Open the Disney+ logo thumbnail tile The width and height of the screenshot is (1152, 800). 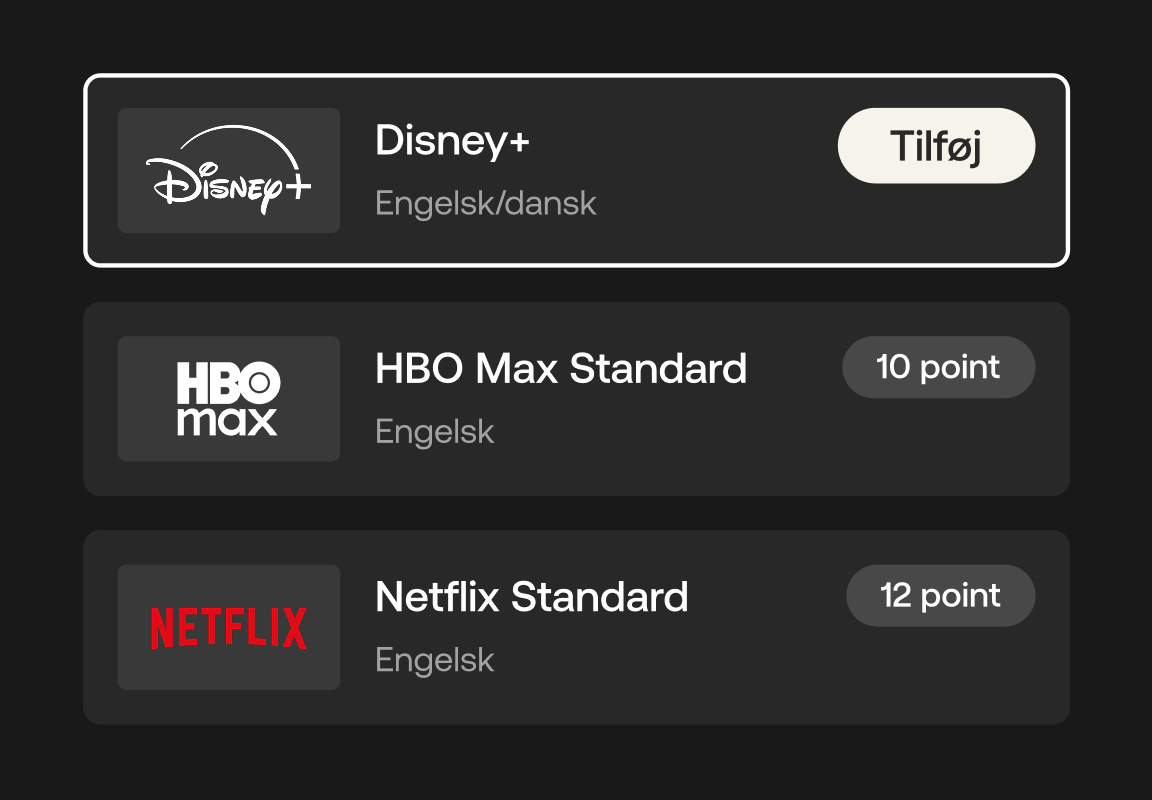[x=228, y=170]
